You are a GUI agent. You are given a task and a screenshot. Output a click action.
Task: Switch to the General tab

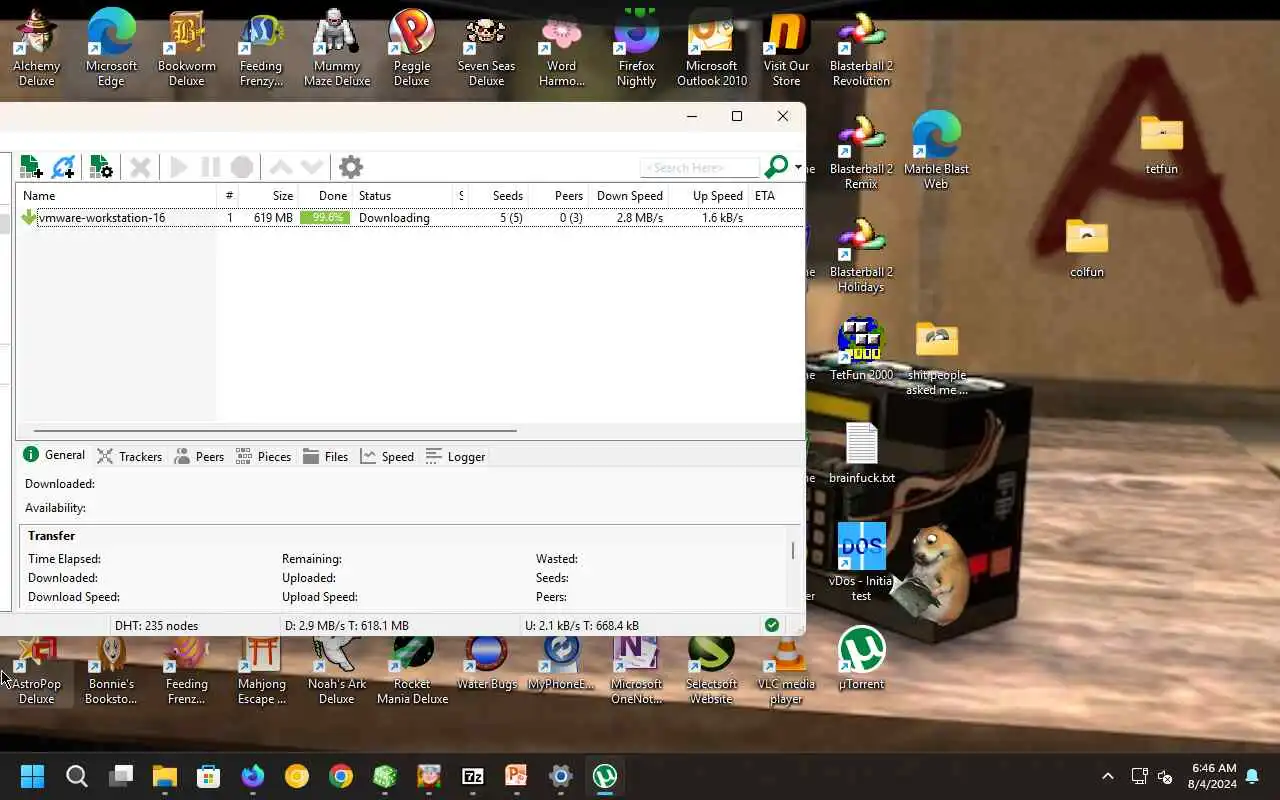pyautogui.click(x=54, y=455)
